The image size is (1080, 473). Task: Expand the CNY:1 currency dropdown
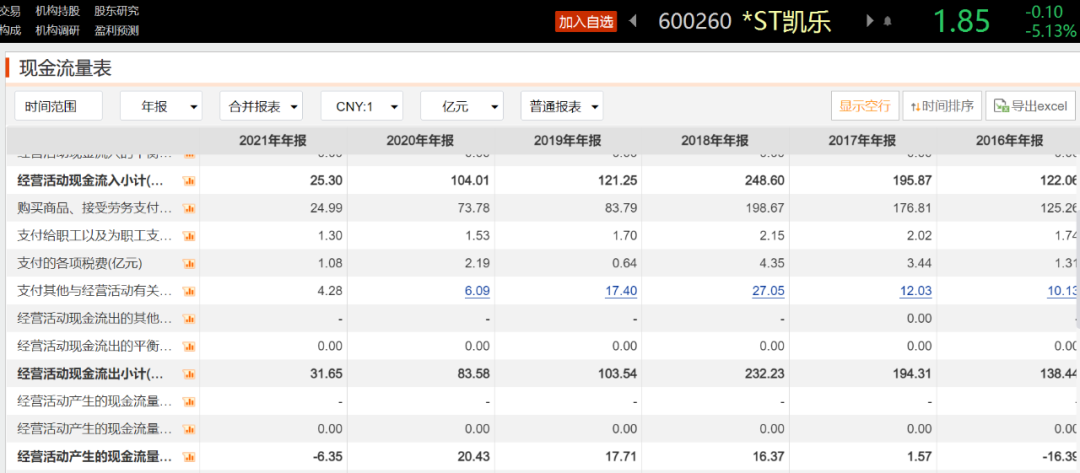click(361, 106)
